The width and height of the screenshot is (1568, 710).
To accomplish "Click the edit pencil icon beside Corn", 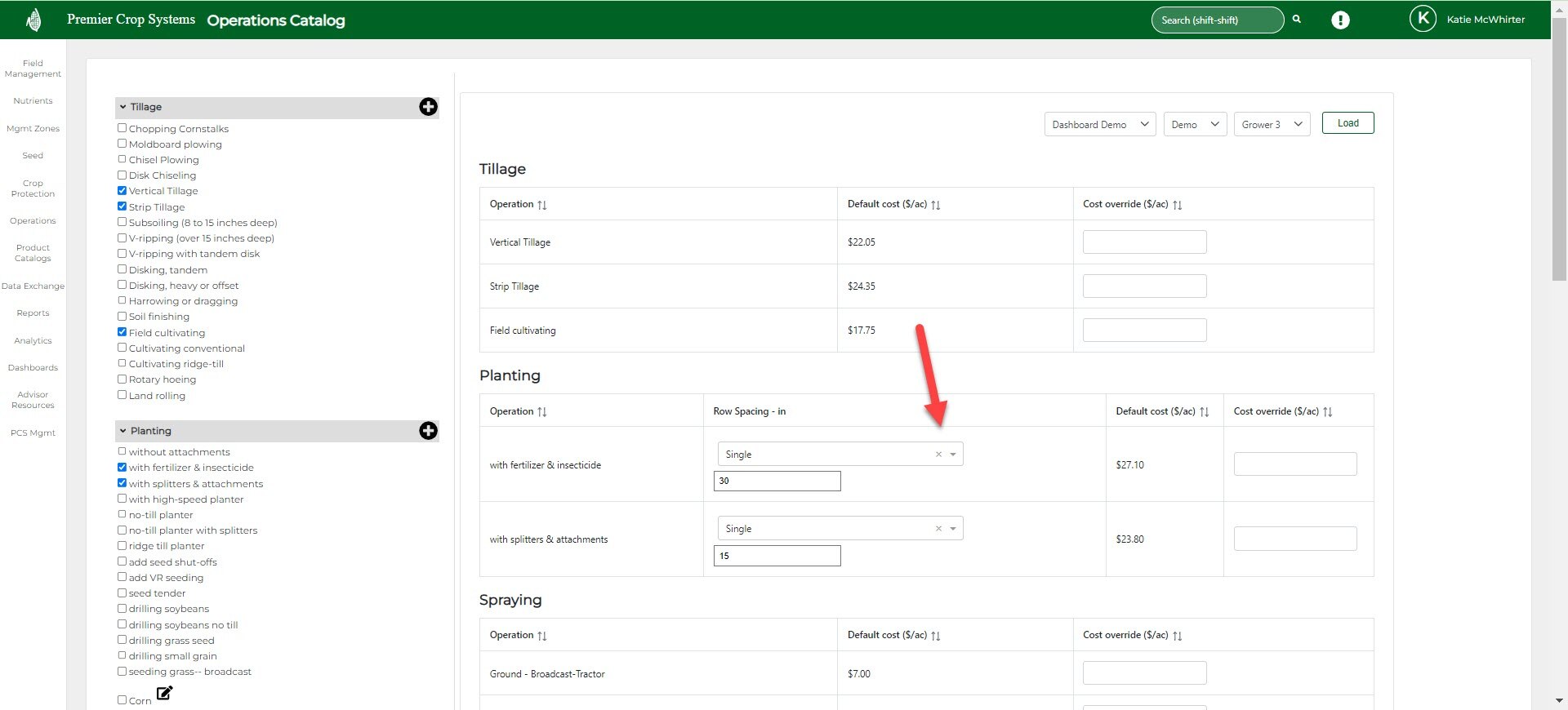I will (164, 694).
